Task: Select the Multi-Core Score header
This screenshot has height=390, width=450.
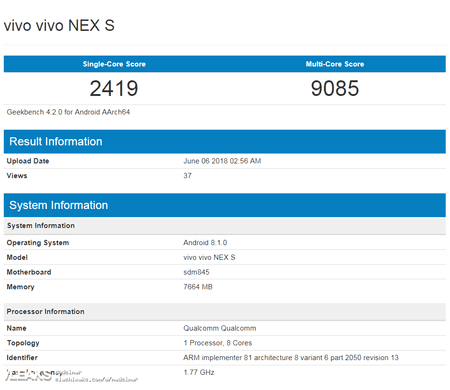Action: [335, 64]
